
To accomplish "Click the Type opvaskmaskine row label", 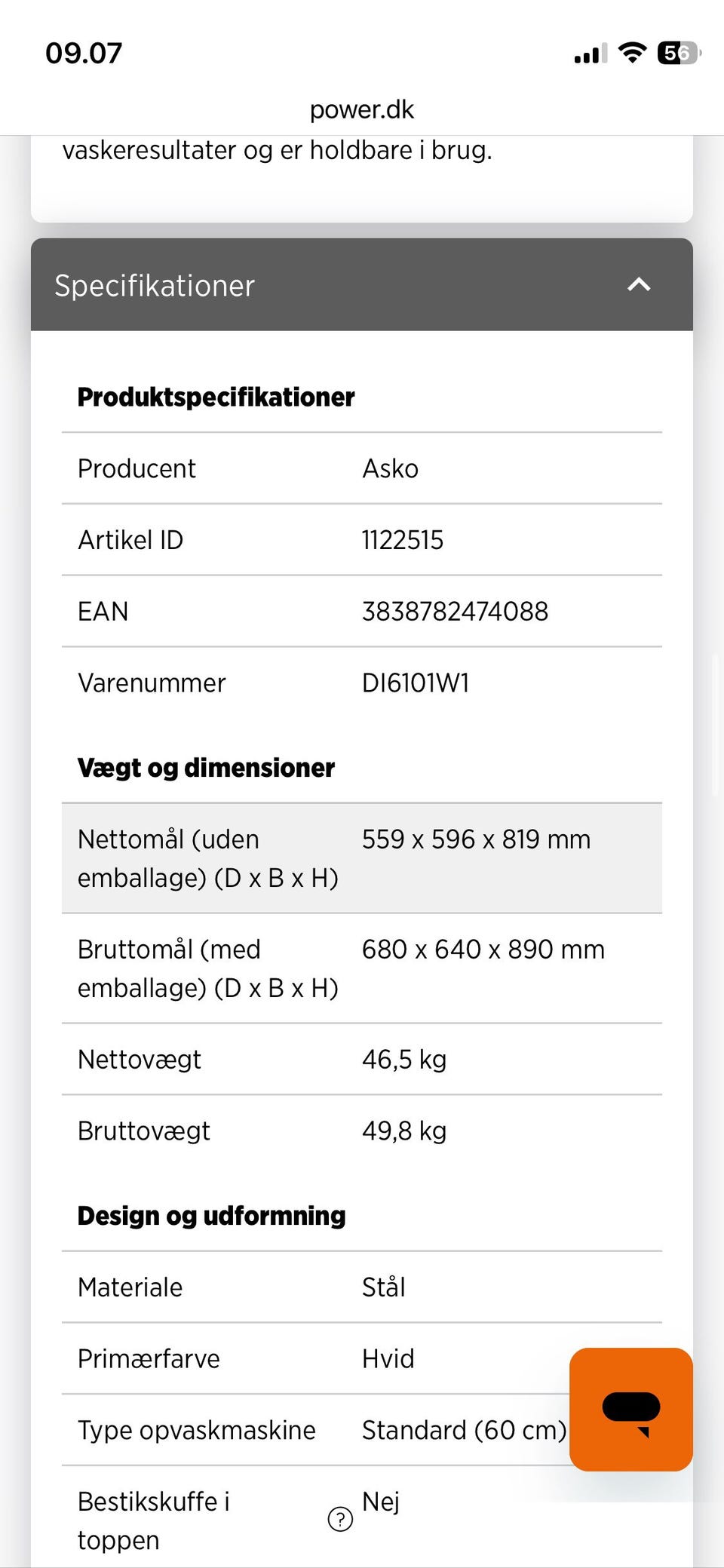I will pos(197,1431).
